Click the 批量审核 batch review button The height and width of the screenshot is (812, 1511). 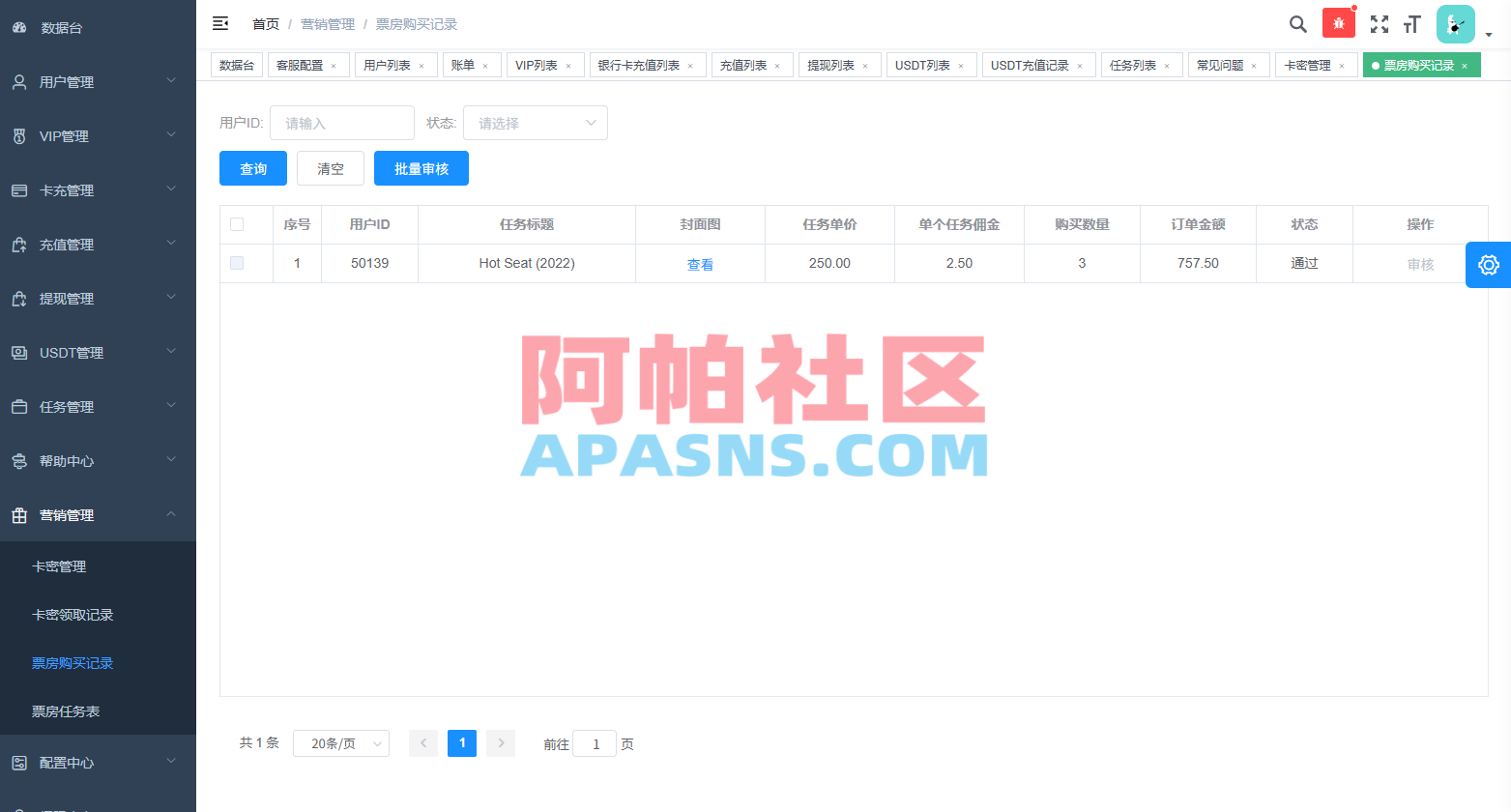(421, 168)
